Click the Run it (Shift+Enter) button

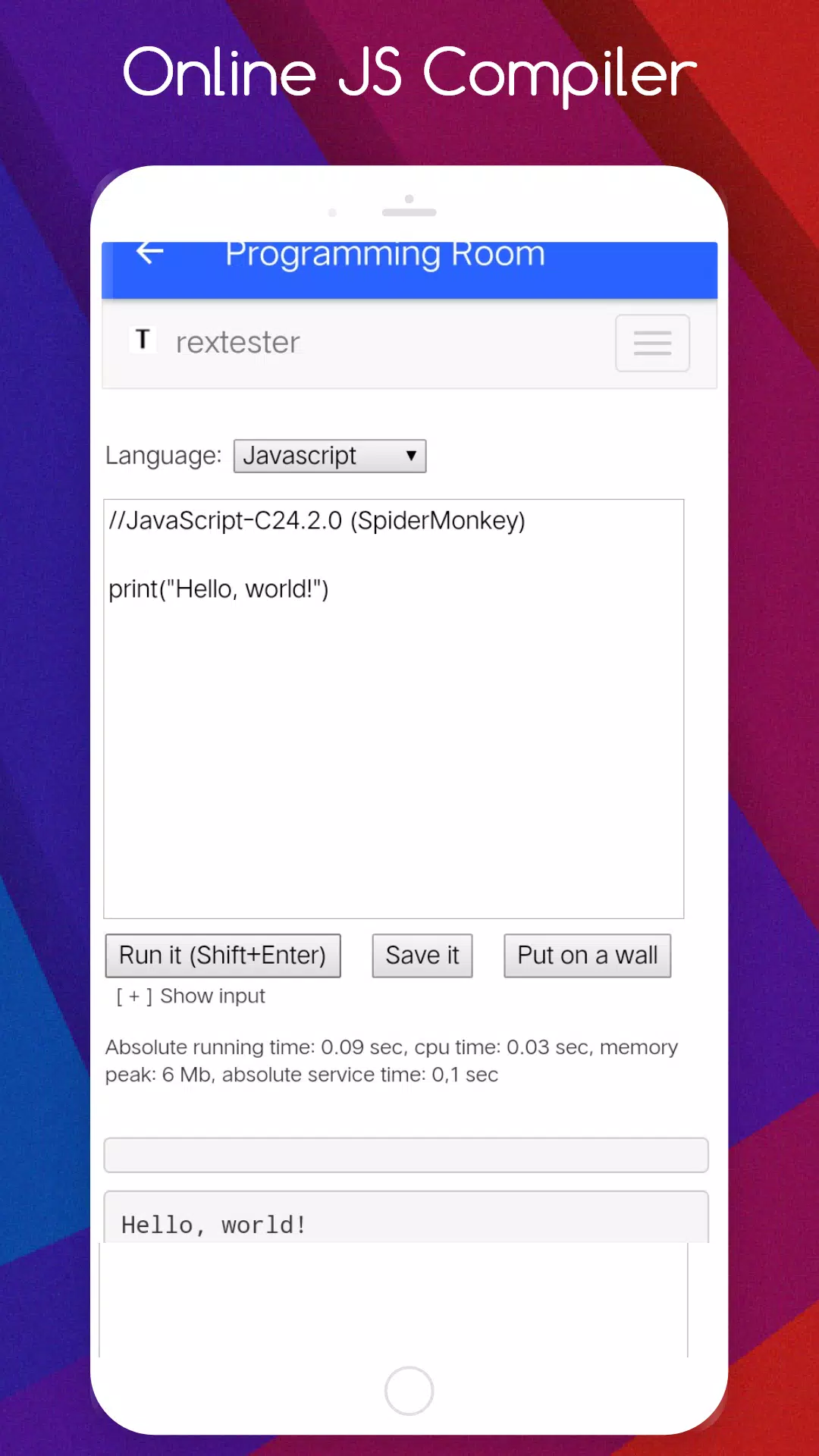(223, 955)
